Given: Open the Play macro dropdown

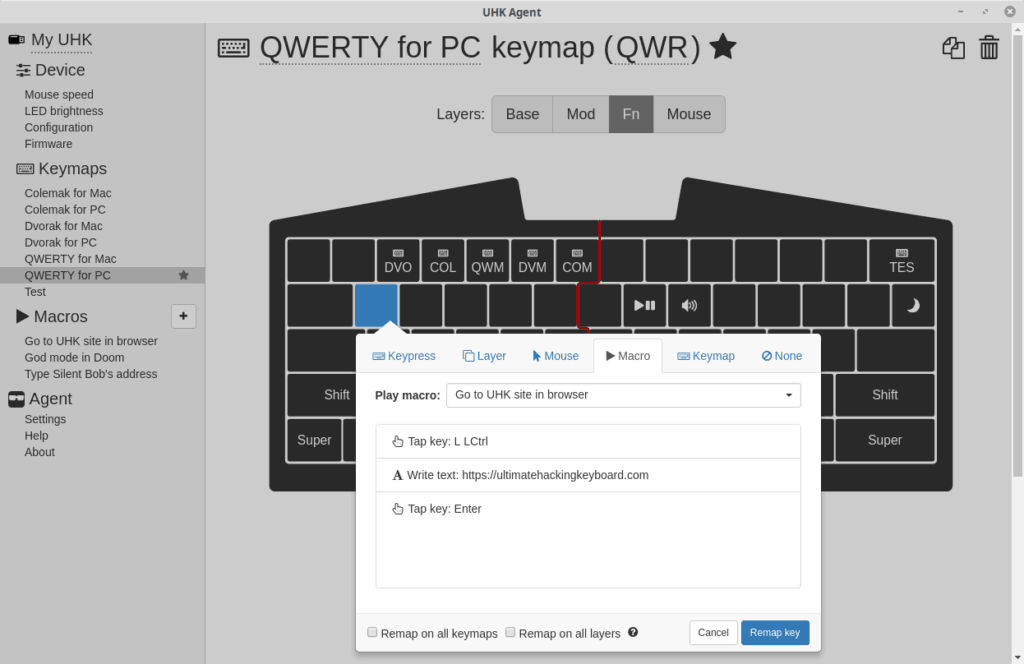Looking at the screenshot, I should tap(623, 395).
